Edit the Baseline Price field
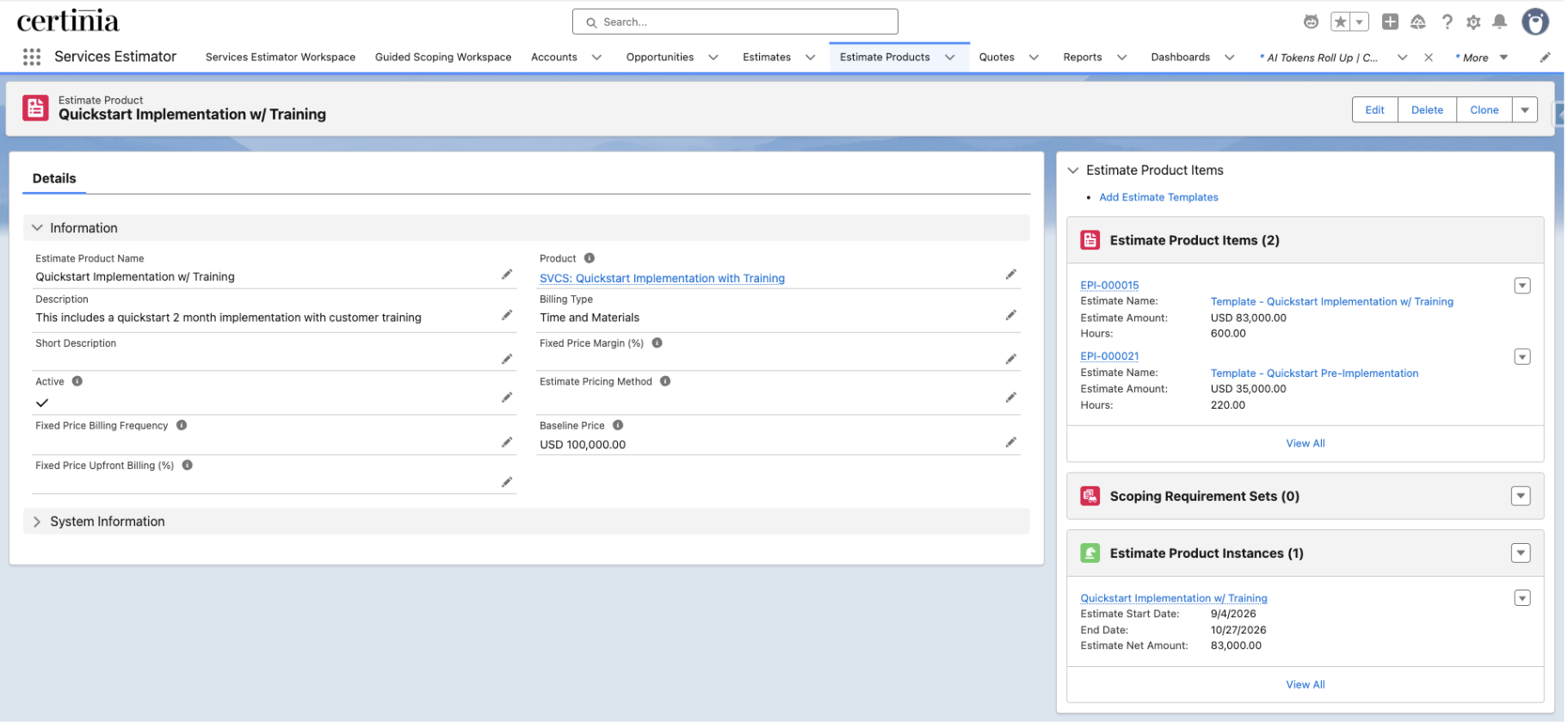The image size is (1568, 723). (x=1011, y=442)
